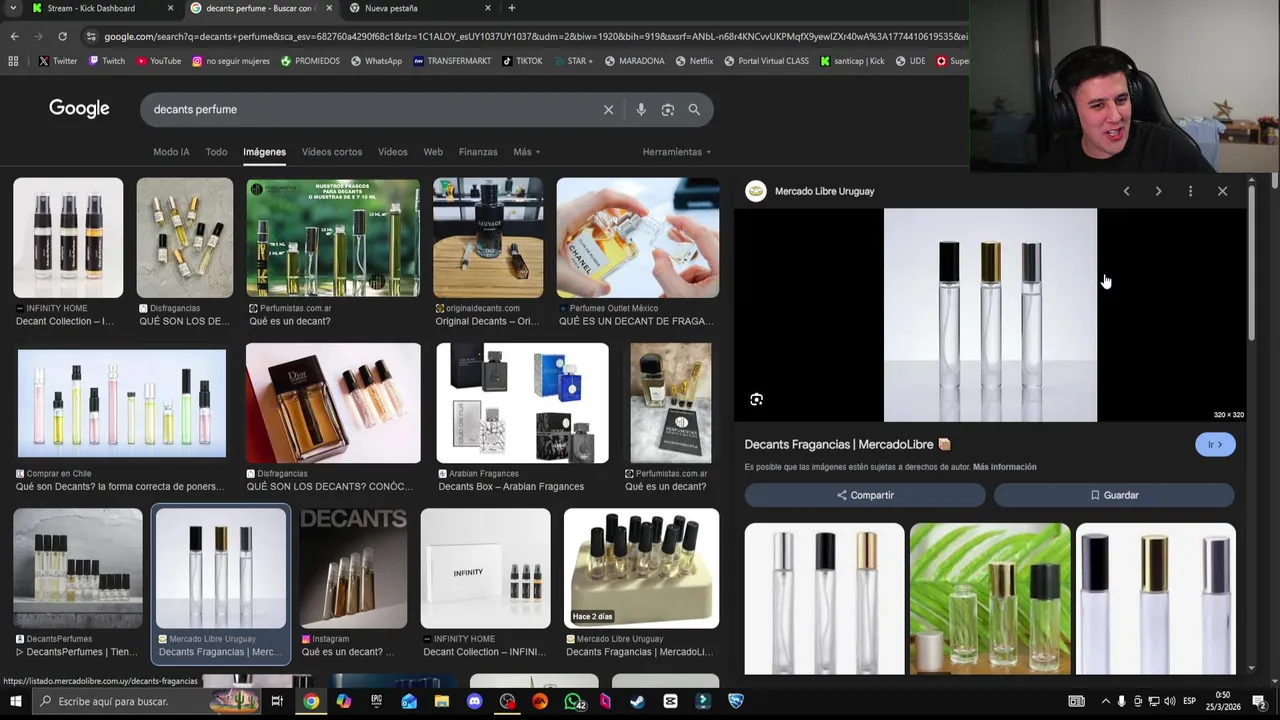
Task: Open File Explorer from the taskbar
Action: pyautogui.click(x=441, y=701)
